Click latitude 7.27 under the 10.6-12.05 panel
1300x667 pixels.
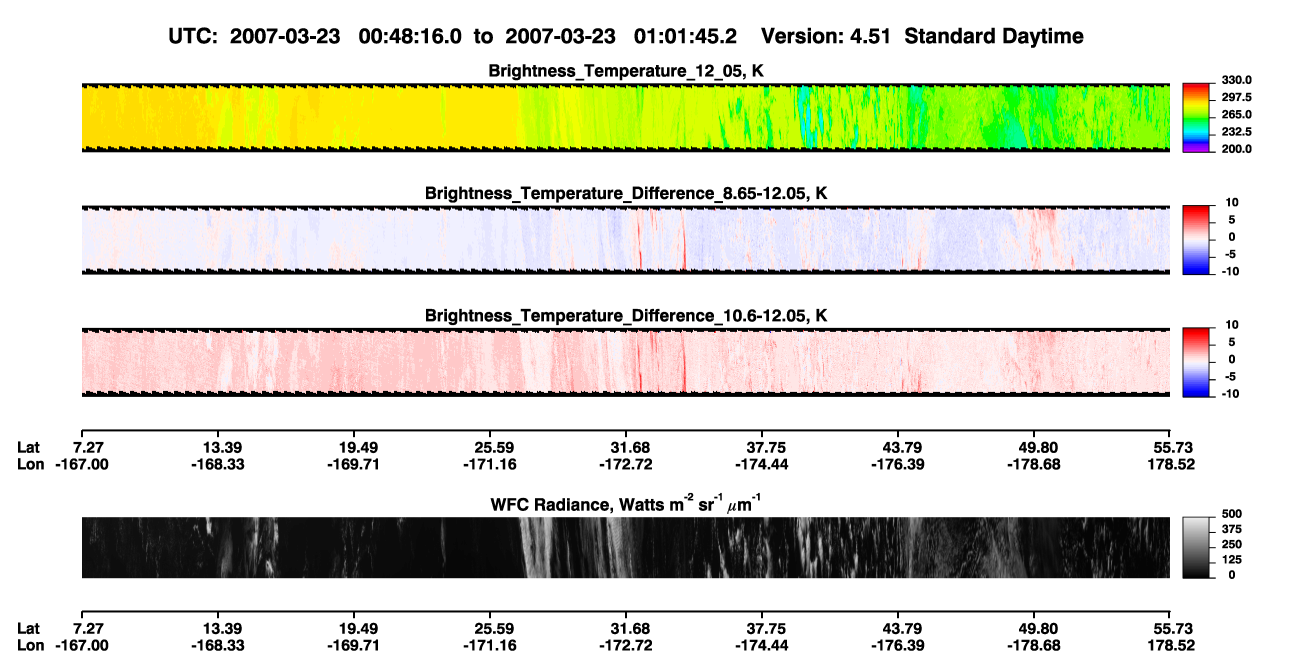tap(90, 448)
